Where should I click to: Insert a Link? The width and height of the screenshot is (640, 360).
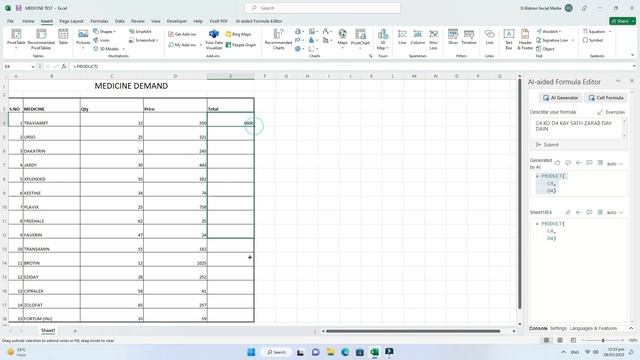tap(489, 37)
